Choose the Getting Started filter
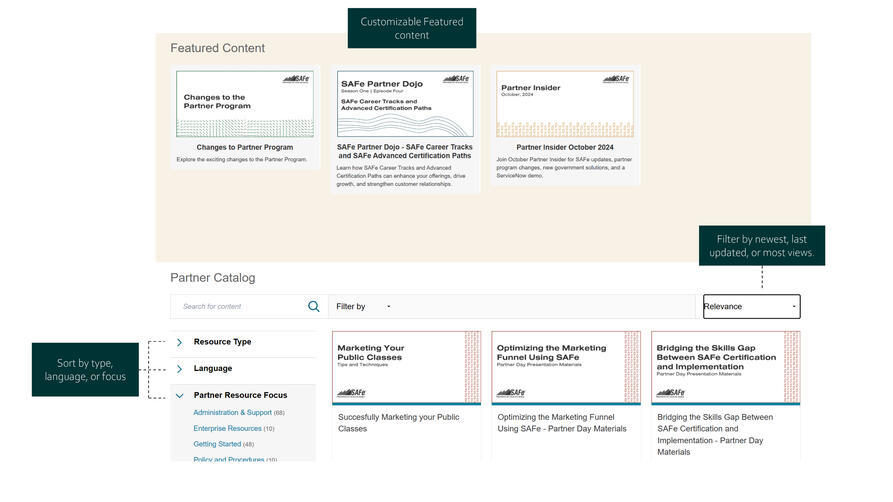The height and width of the screenshot is (502, 893). click(217, 445)
